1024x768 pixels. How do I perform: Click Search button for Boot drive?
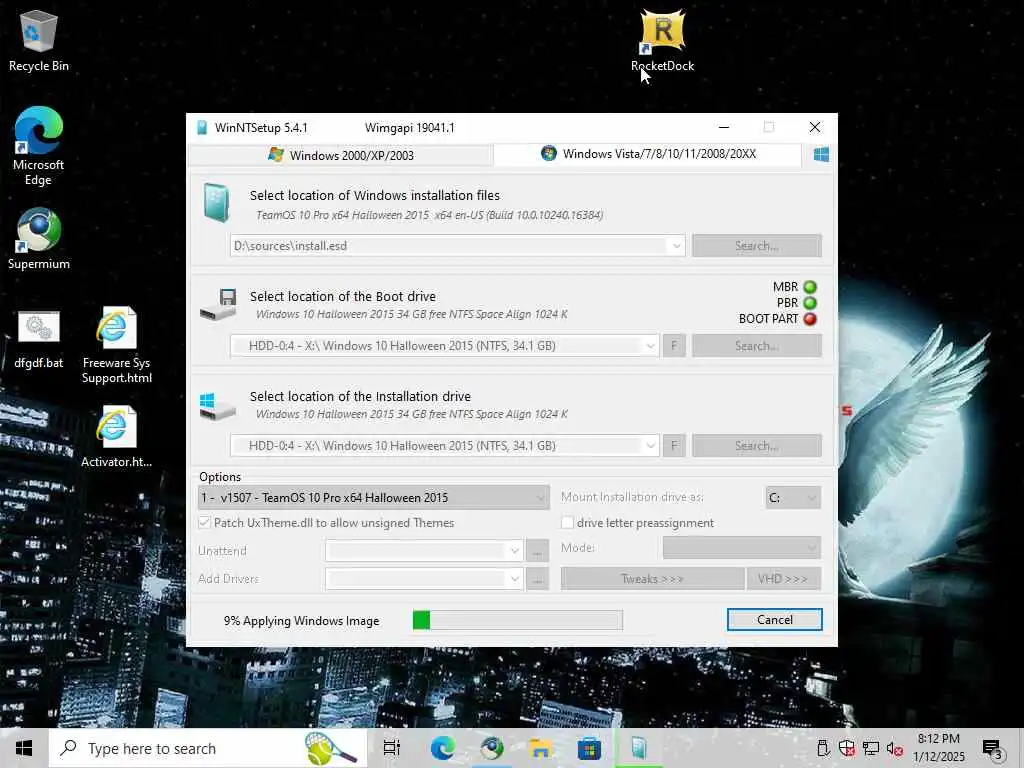coord(757,346)
